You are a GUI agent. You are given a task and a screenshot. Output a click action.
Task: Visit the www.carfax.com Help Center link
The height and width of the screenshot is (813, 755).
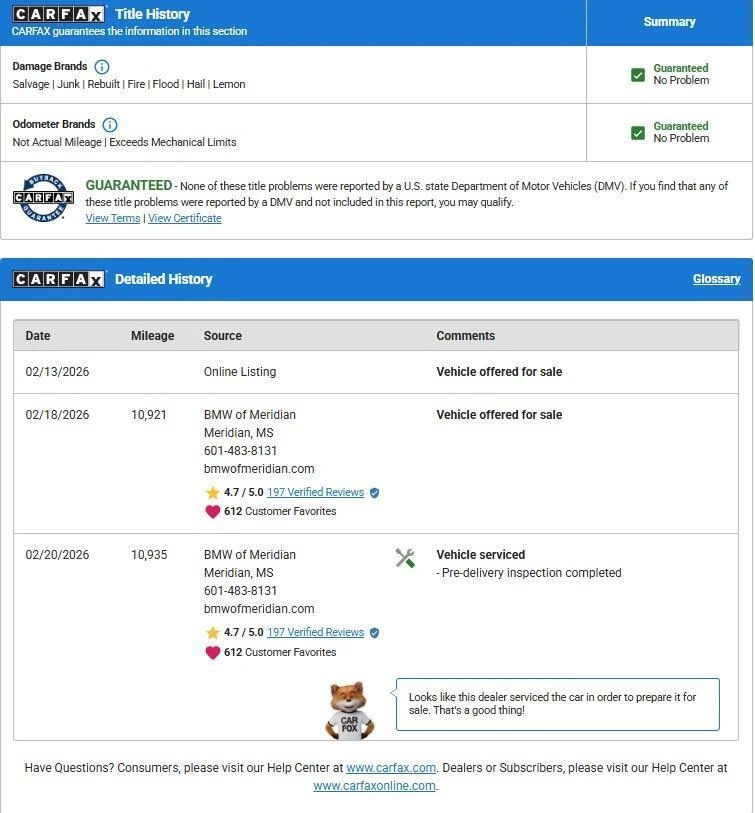[391, 768]
